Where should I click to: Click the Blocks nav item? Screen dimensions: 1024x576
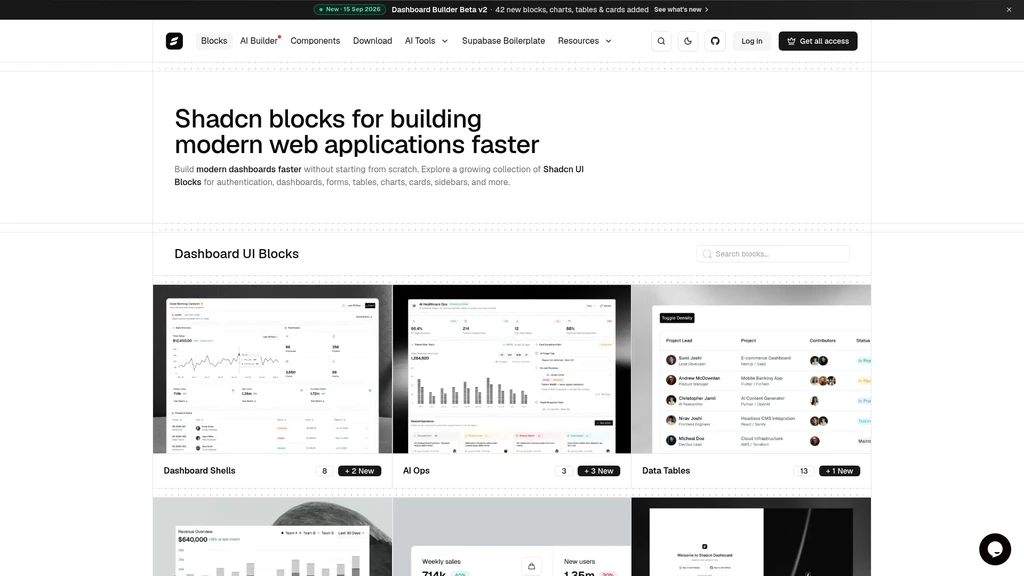214,41
